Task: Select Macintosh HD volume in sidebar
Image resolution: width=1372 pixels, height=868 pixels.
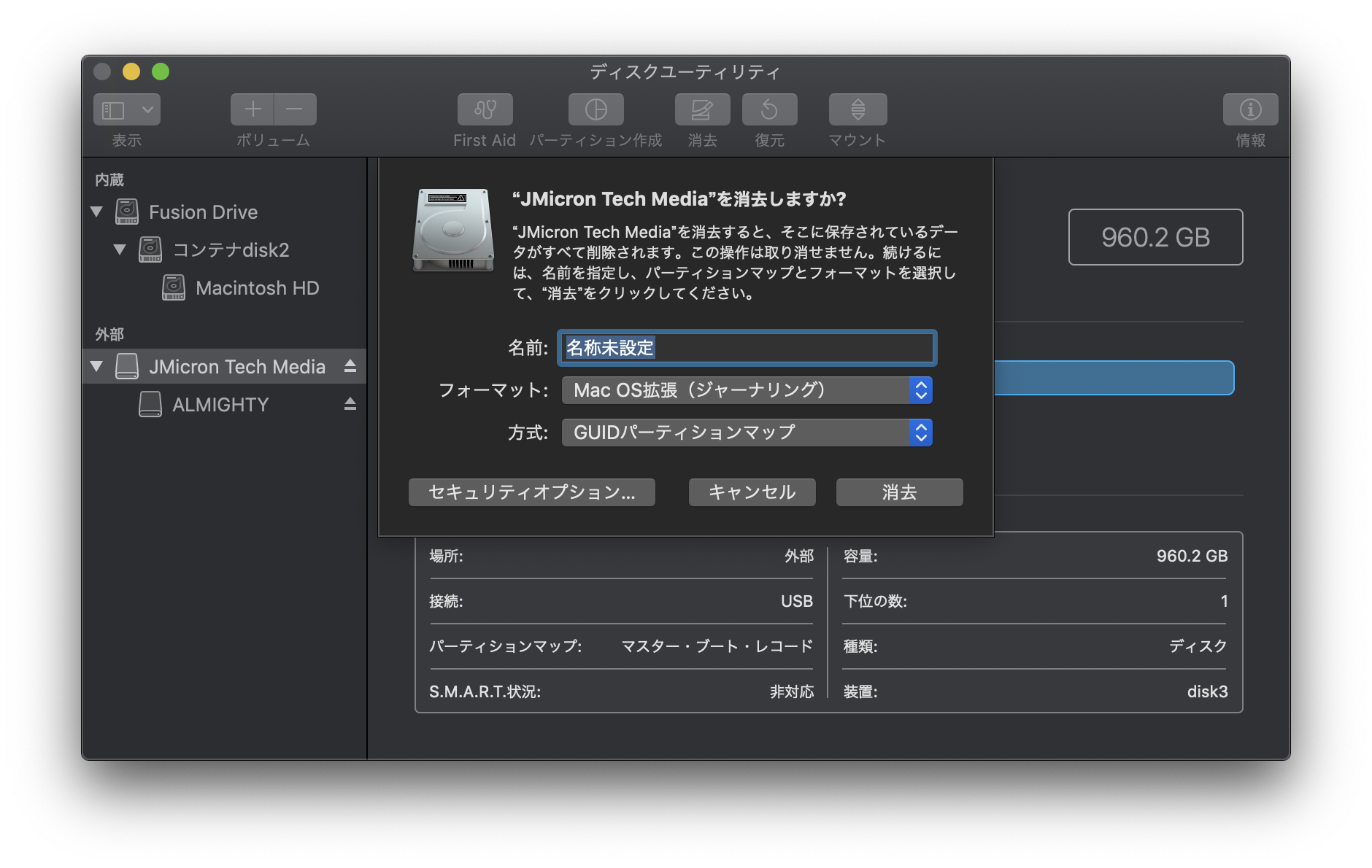Action: click(257, 288)
